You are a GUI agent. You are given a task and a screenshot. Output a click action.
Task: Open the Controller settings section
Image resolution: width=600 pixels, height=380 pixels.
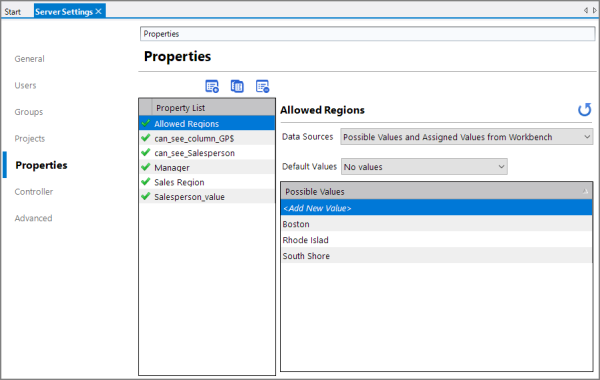34,192
